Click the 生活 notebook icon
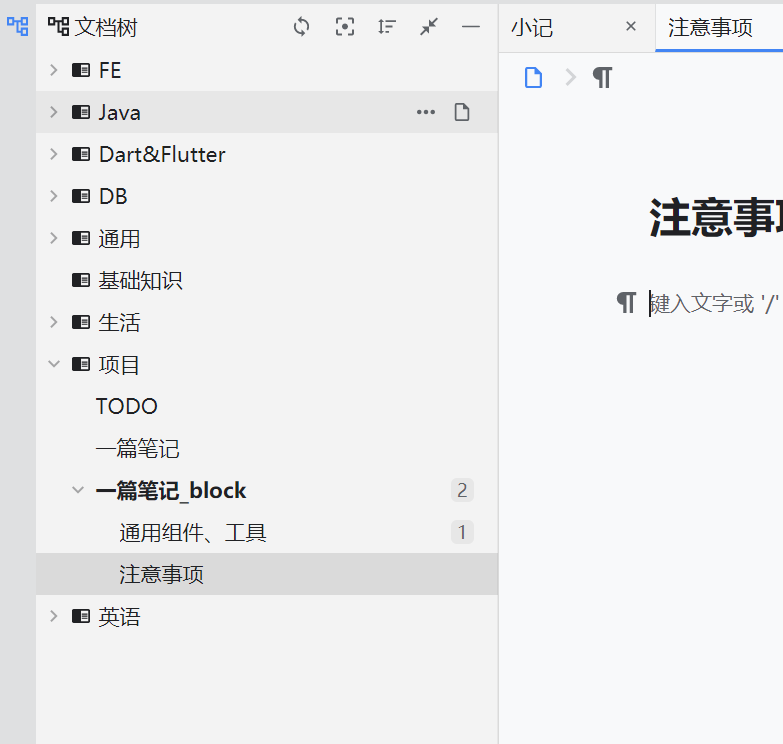 (81, 322)
